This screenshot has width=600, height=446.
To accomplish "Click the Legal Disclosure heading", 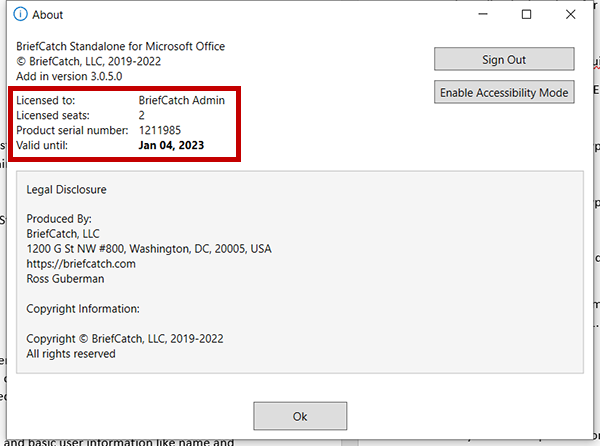I will (66, 189).
